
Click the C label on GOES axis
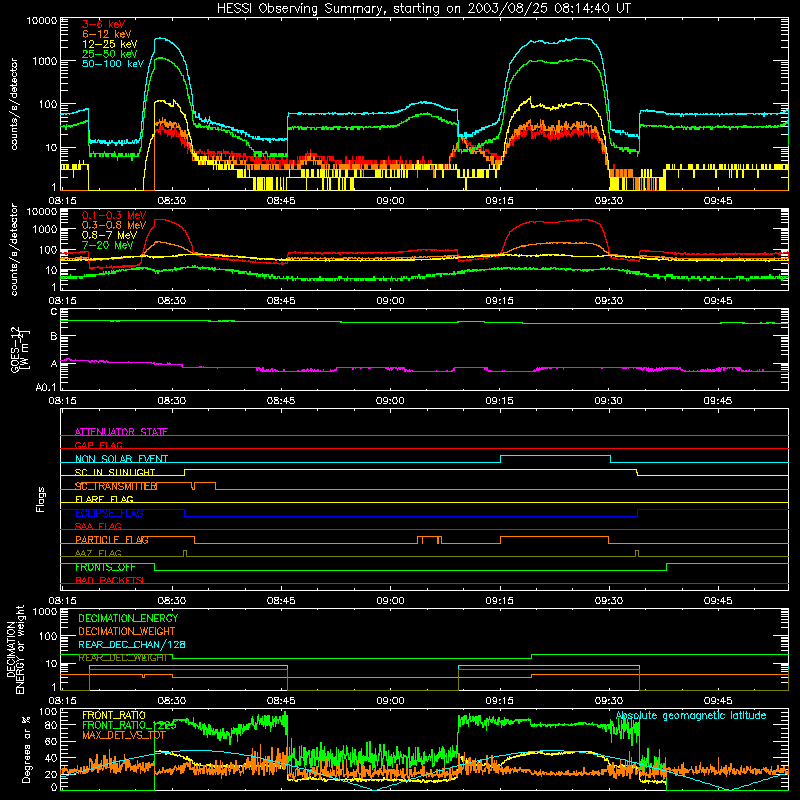coord(54,311)
